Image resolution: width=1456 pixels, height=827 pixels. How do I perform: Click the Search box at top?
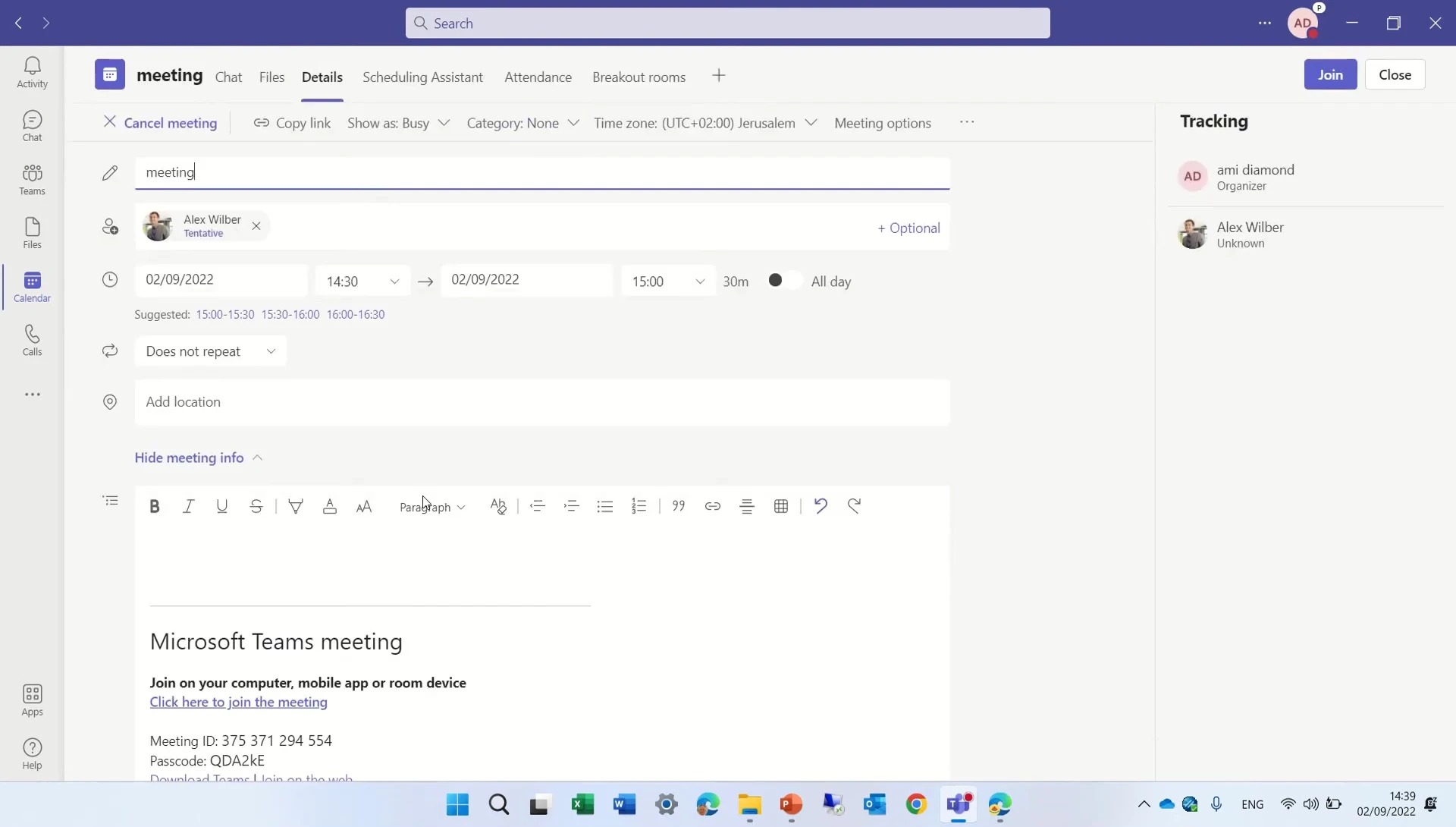tap(727, 23)
